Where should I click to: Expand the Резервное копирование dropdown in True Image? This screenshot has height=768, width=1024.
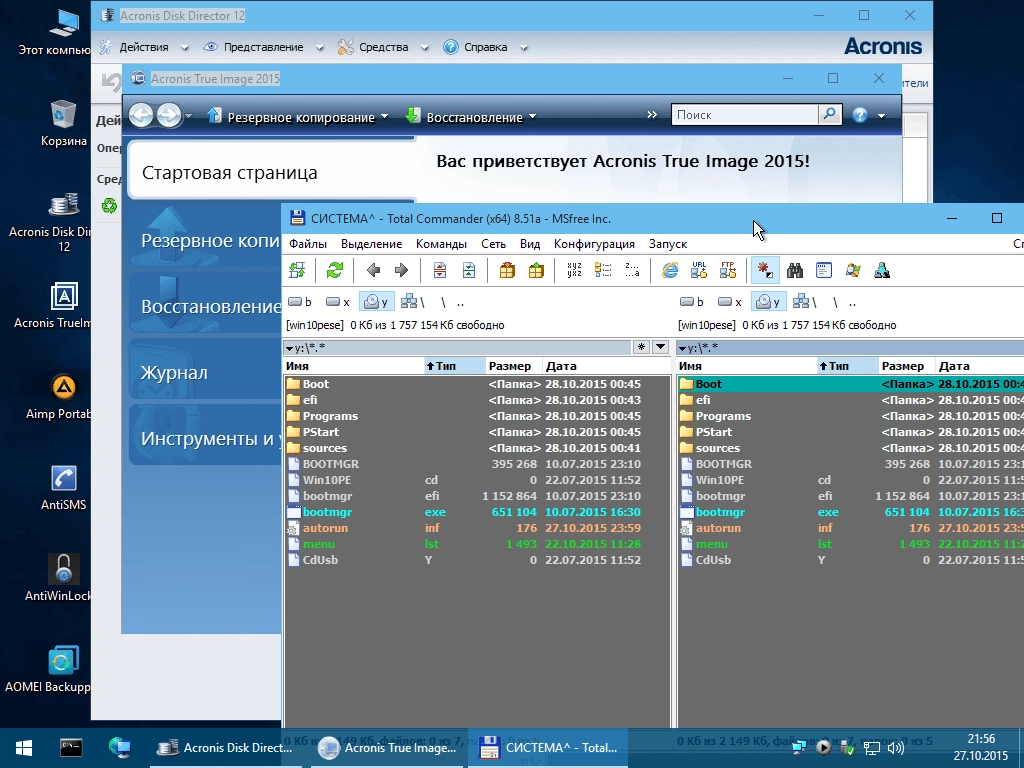pyautogui.click(x=384, y=117)
